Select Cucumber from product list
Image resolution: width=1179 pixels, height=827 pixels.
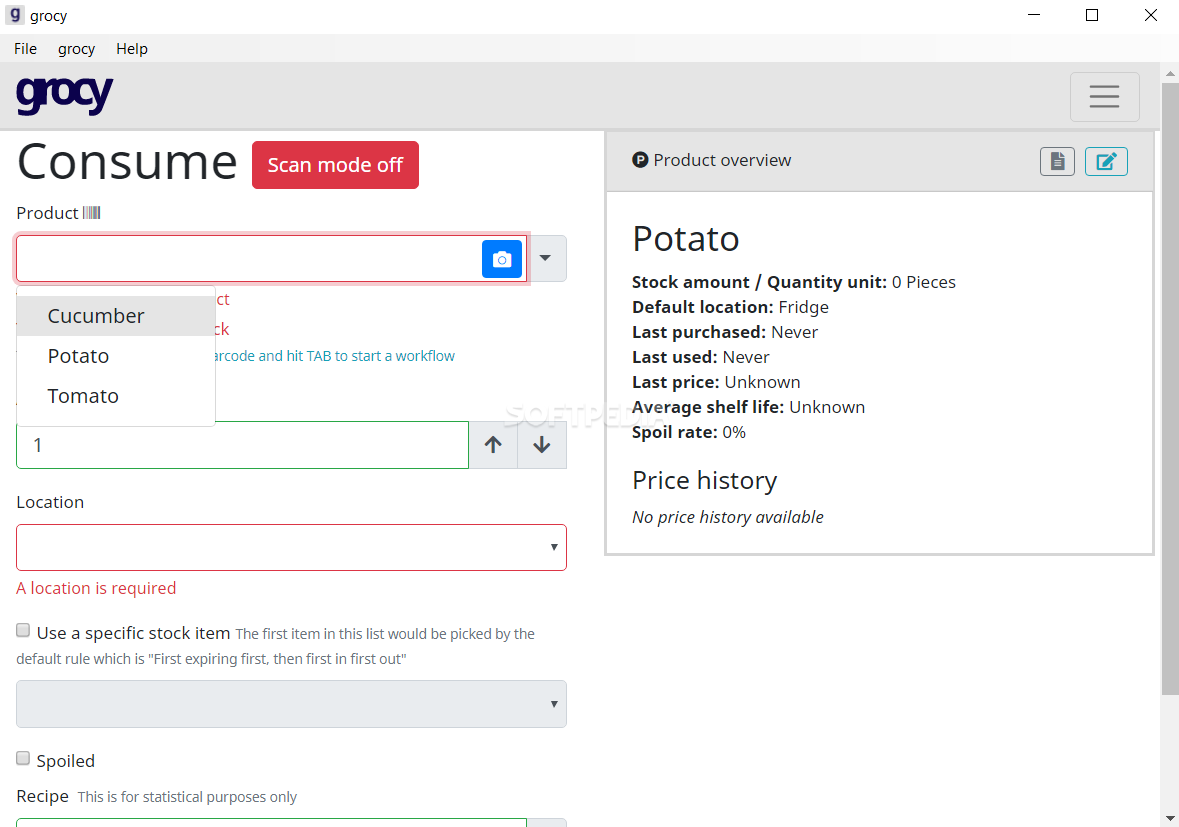pyautogui.click(x=116, y=316)
